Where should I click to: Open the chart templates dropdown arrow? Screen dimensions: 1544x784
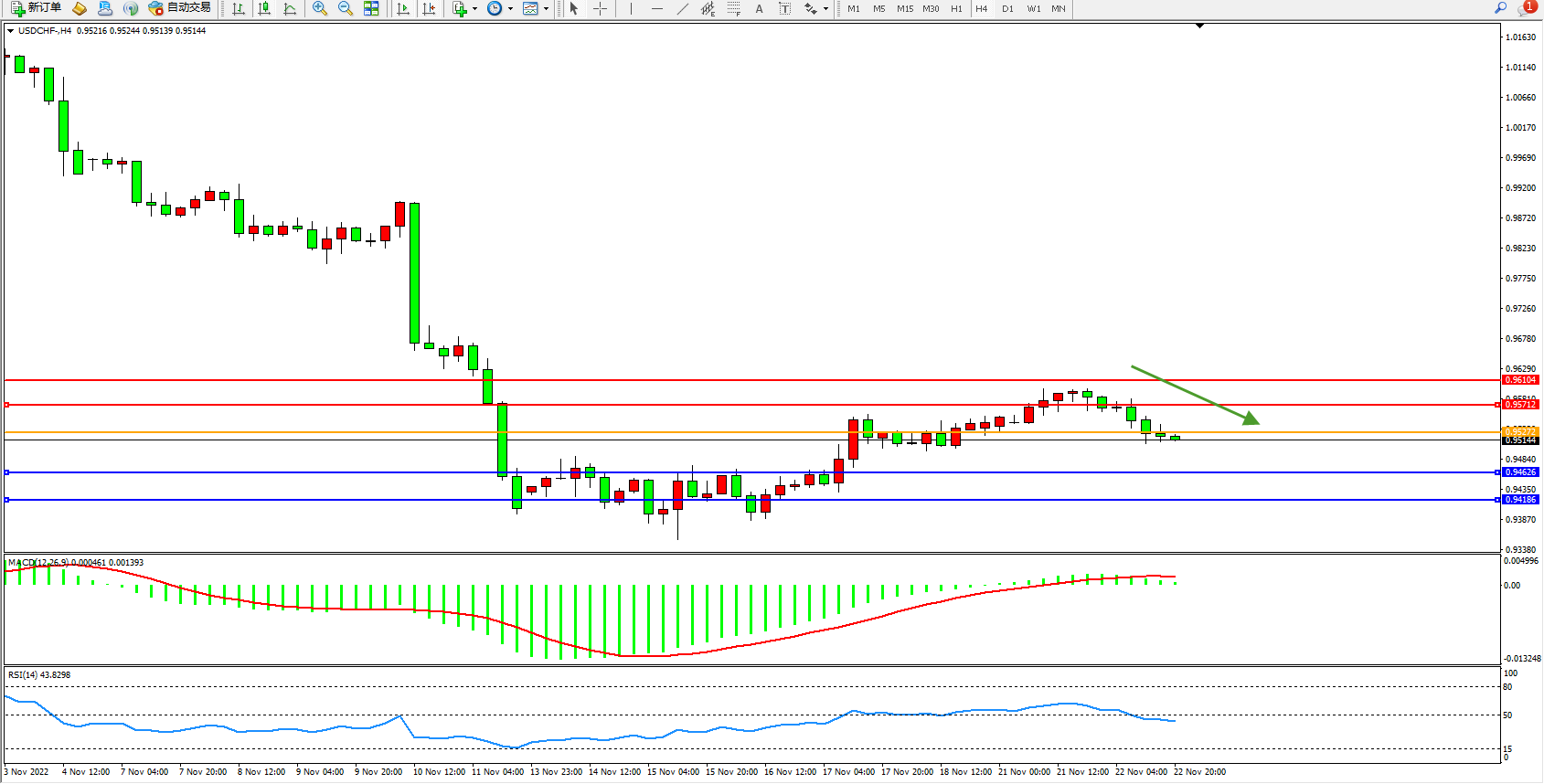tap(546, 8)
